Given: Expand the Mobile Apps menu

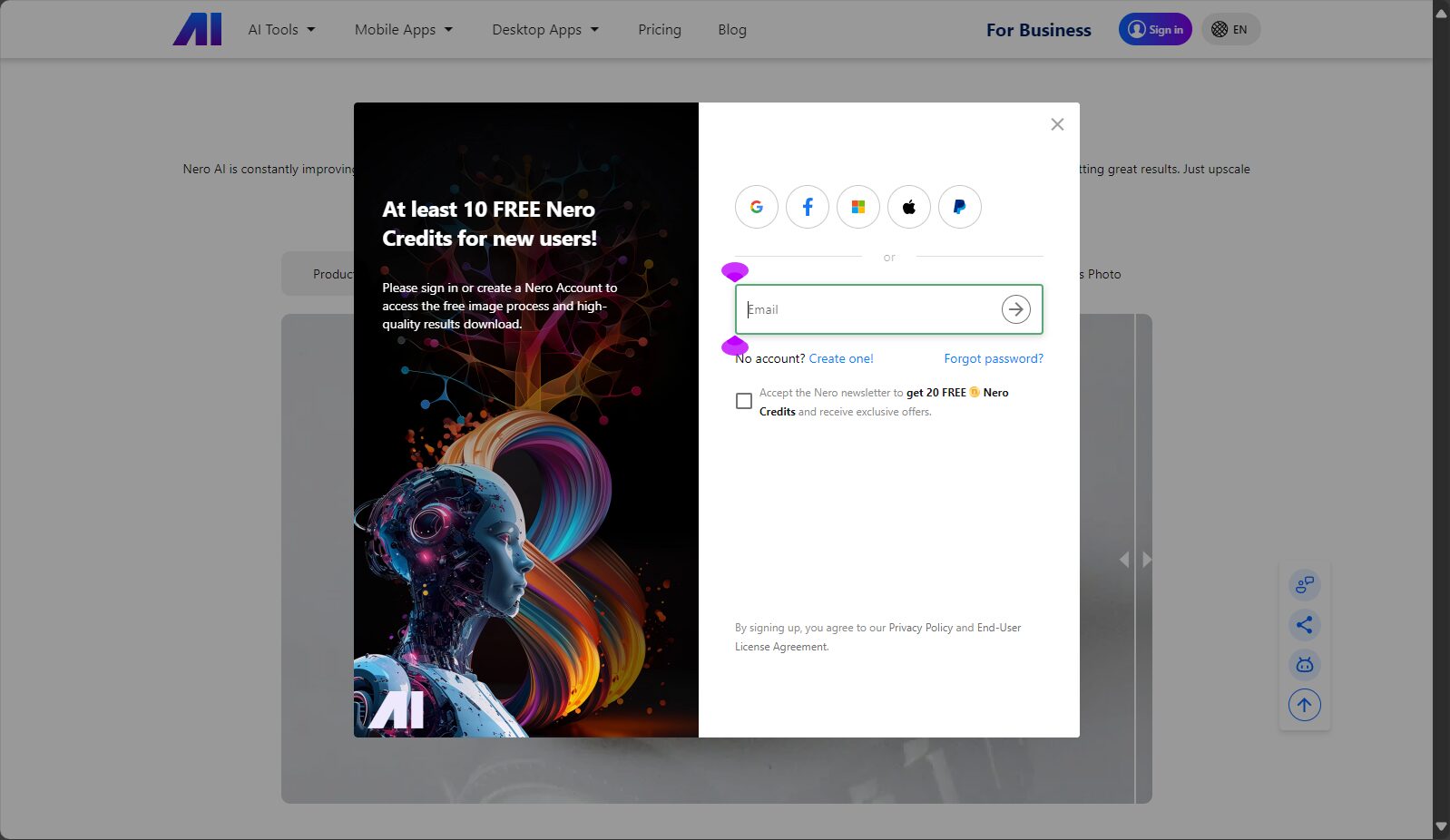Looking at the screenshot, I should 404,29.
